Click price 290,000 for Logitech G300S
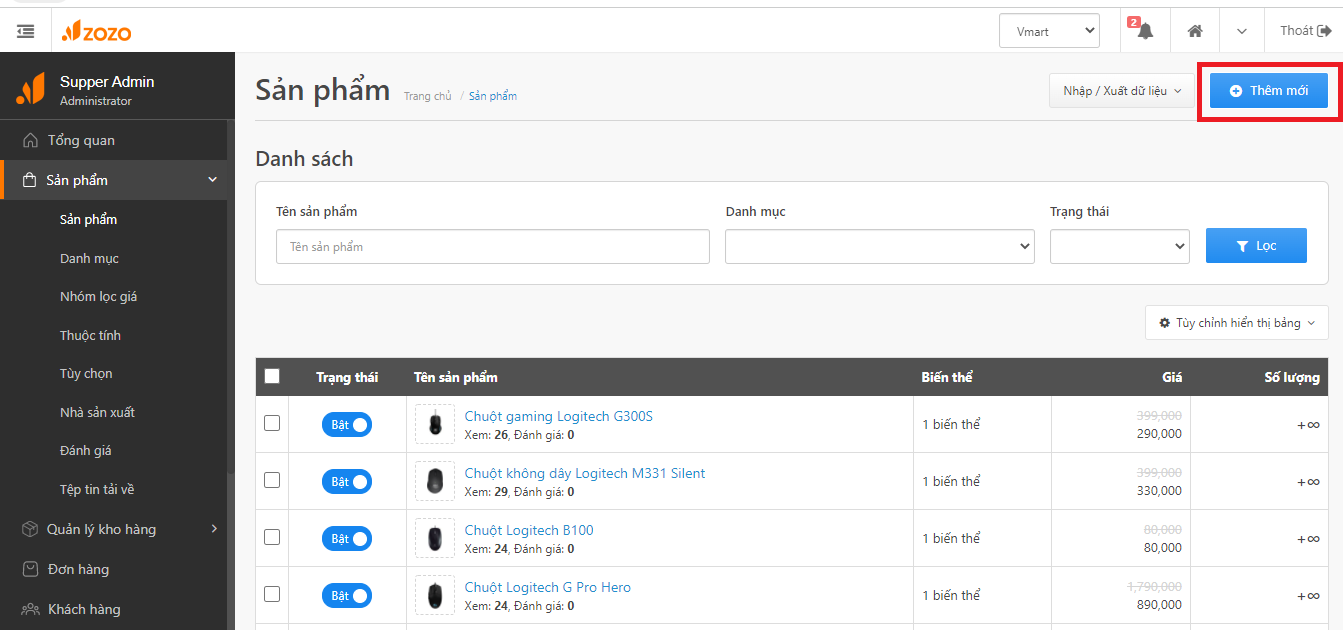Image resolution: width=1343 pixels, height=630 pixels. pyautogui.click(x=1159, y=434)
